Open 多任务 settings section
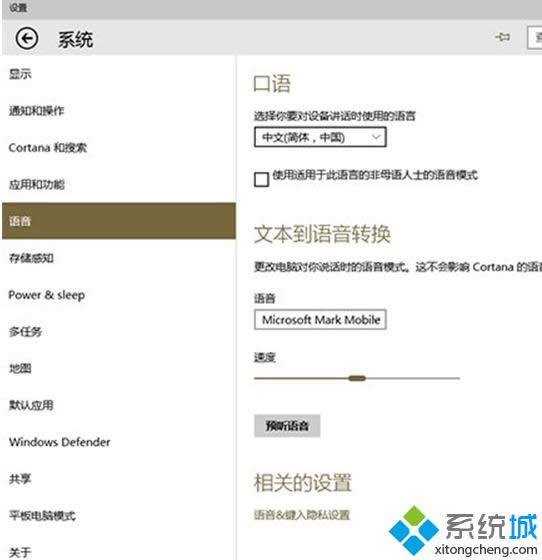The image size is (542, 560). tap(25, 332)
